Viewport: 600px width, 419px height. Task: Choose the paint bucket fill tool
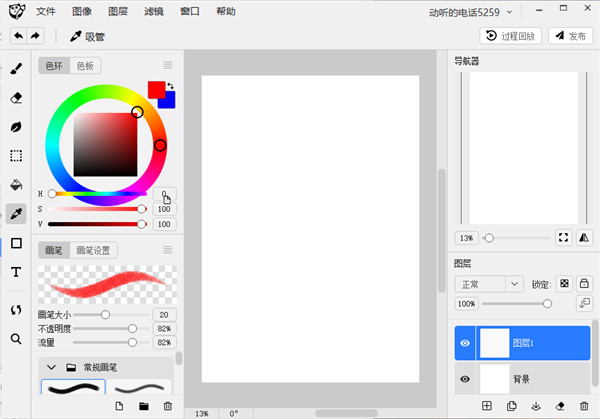pos(16,185)
